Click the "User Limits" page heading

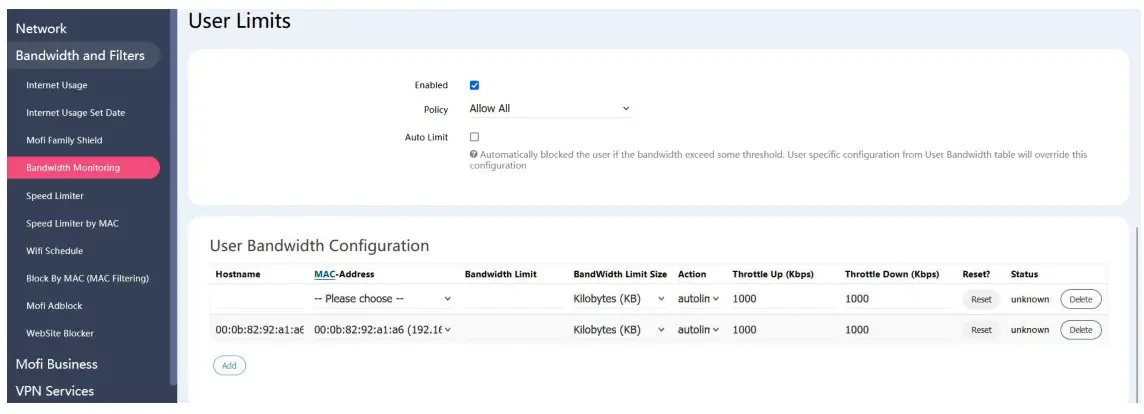click(239, 21)
